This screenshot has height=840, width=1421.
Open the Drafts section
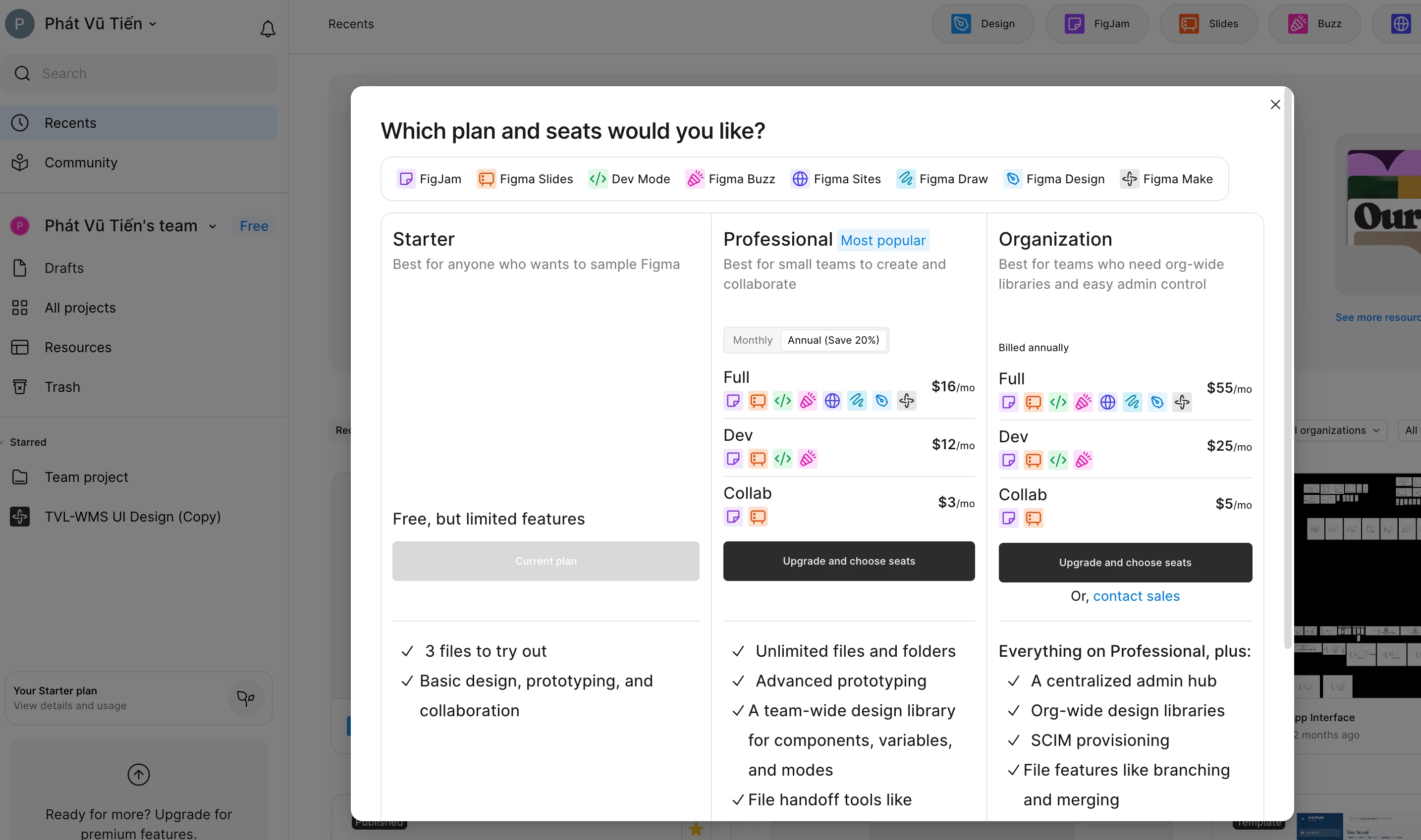coord(64,268)
